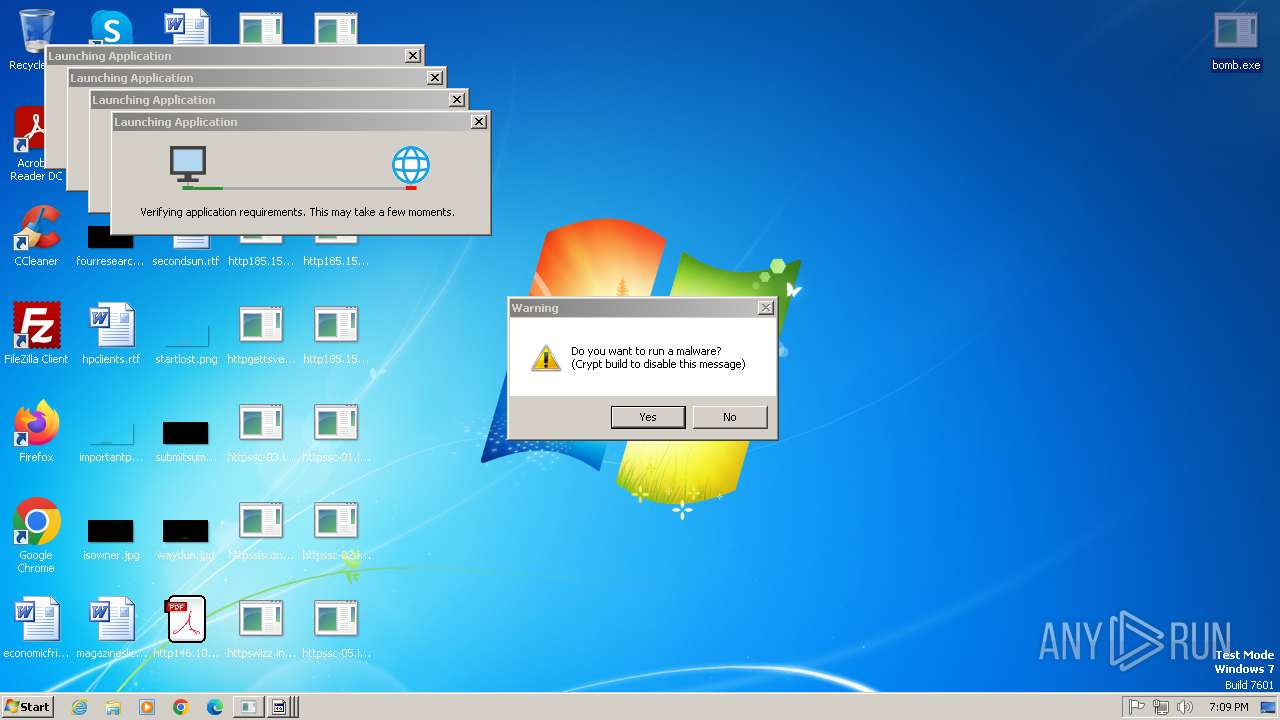Launch Chrome from the taskbar
Screen dimensions: 1280x720
[181, 707]
